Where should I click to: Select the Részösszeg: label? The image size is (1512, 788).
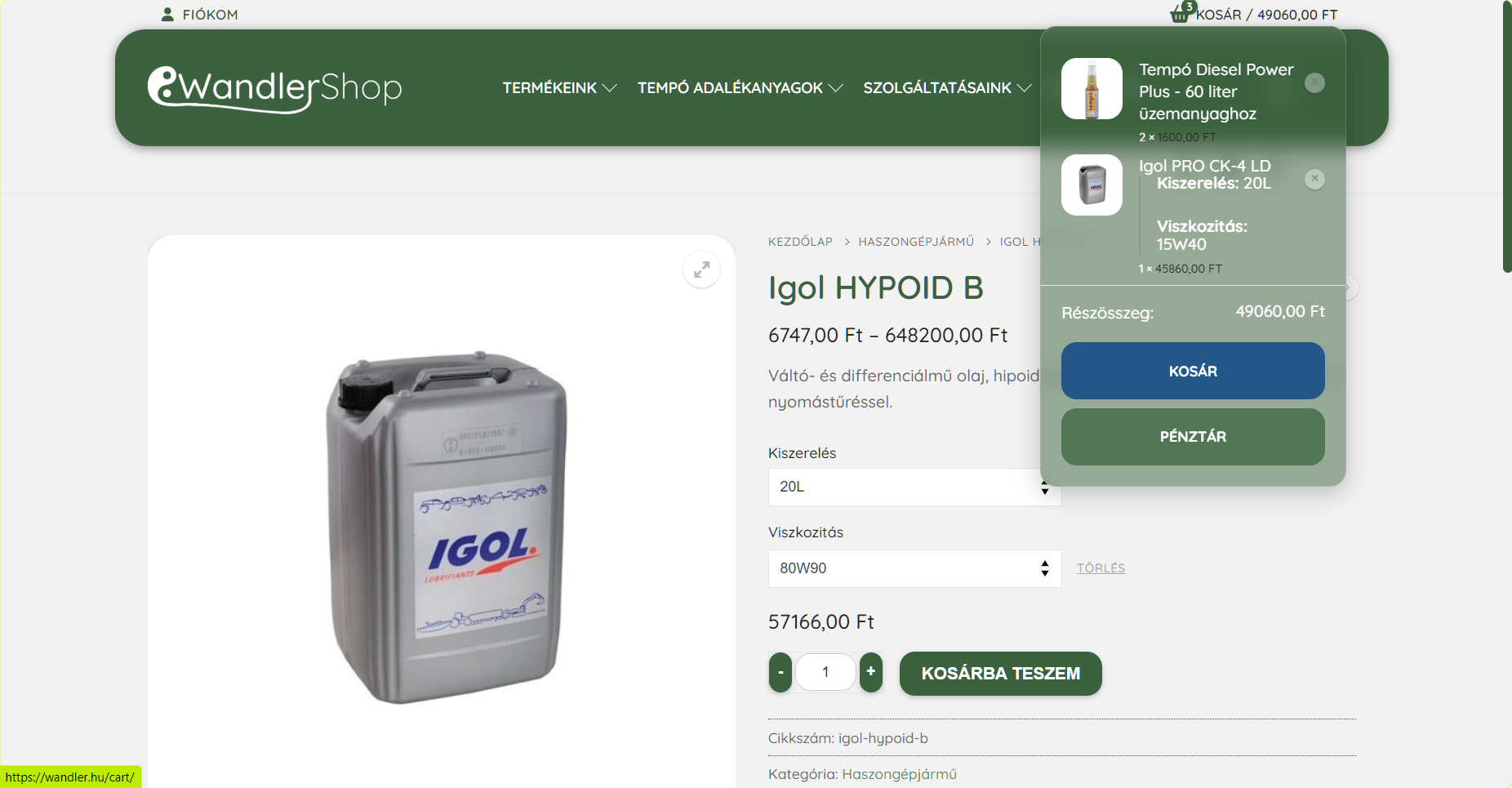[x=1107, y=313]
